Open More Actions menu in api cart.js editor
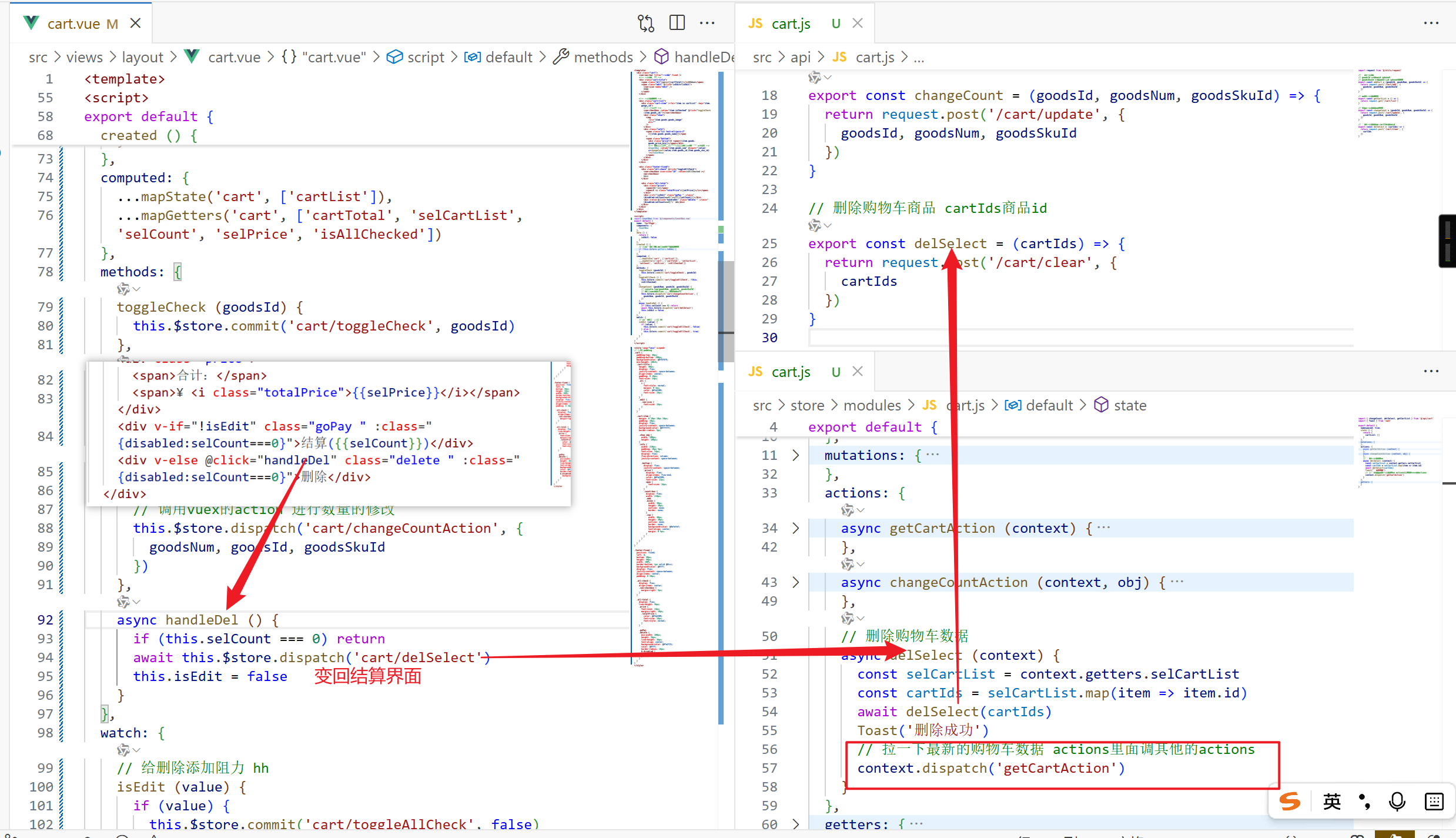Image resolution: width=1456 pixels, height=838 pixels. [1431, 24]
